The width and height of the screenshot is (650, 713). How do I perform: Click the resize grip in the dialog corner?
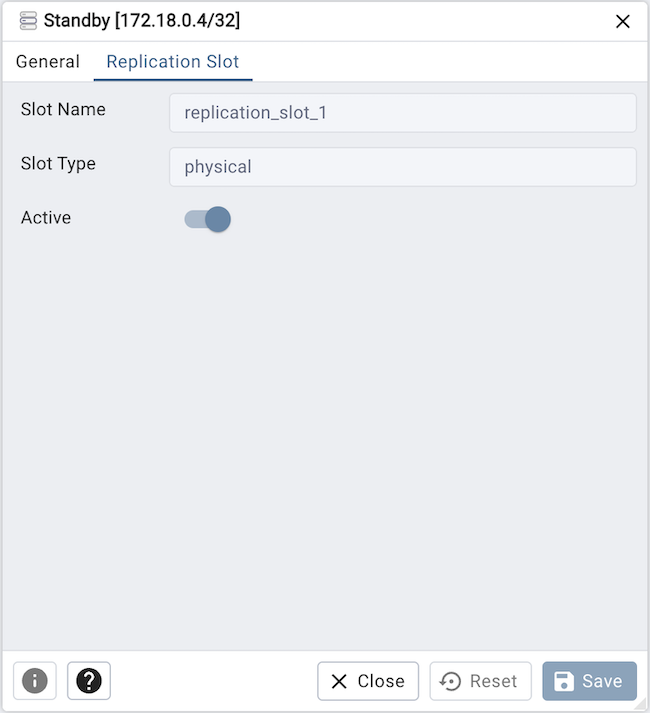pos(641,705)
